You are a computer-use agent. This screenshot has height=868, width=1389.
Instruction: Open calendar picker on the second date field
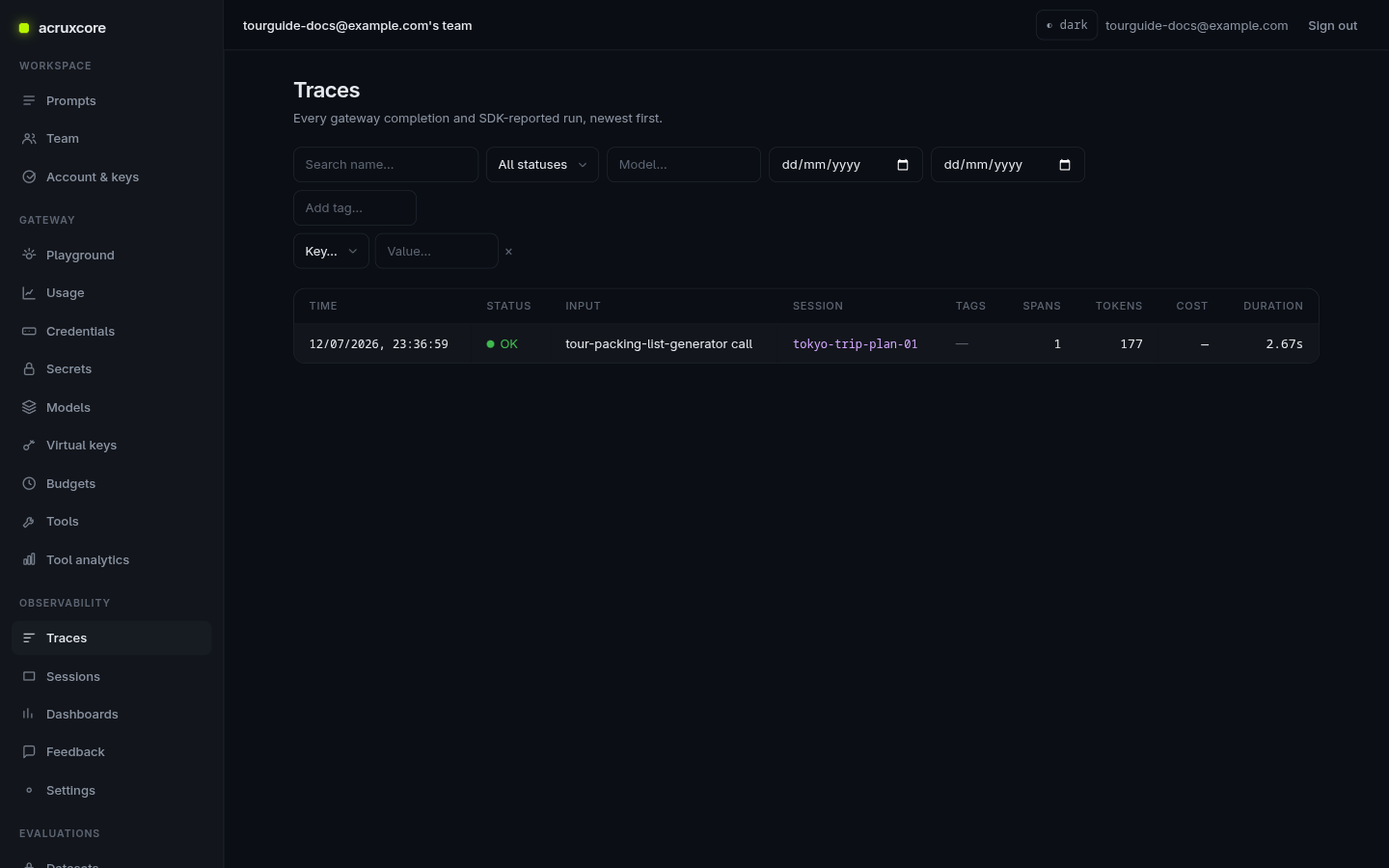click(x=1065, y=165)
